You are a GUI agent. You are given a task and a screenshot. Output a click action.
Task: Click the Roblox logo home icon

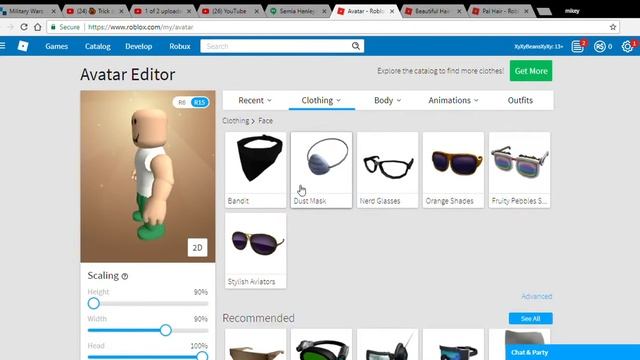pyautogui.click(x=23, y=46)
